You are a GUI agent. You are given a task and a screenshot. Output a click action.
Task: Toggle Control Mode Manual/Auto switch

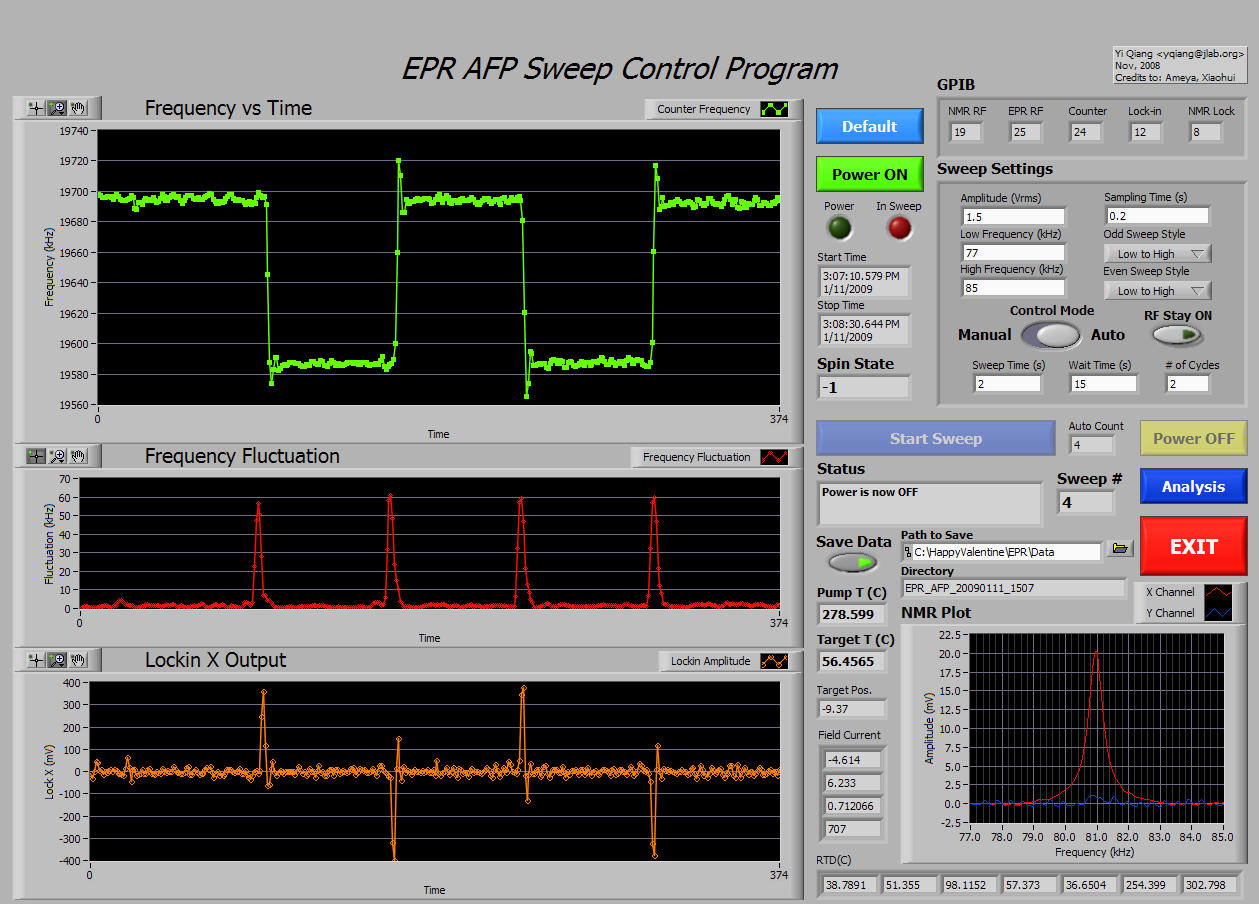click(1053, 335)
